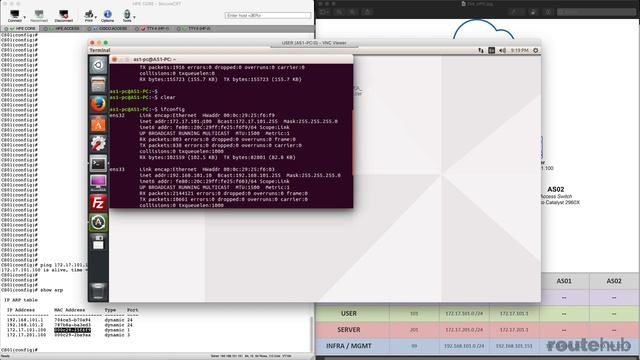Click the rotate button in Preview toolbar
The height and width of the screenshot is (360, 640).
pos(533,12)
